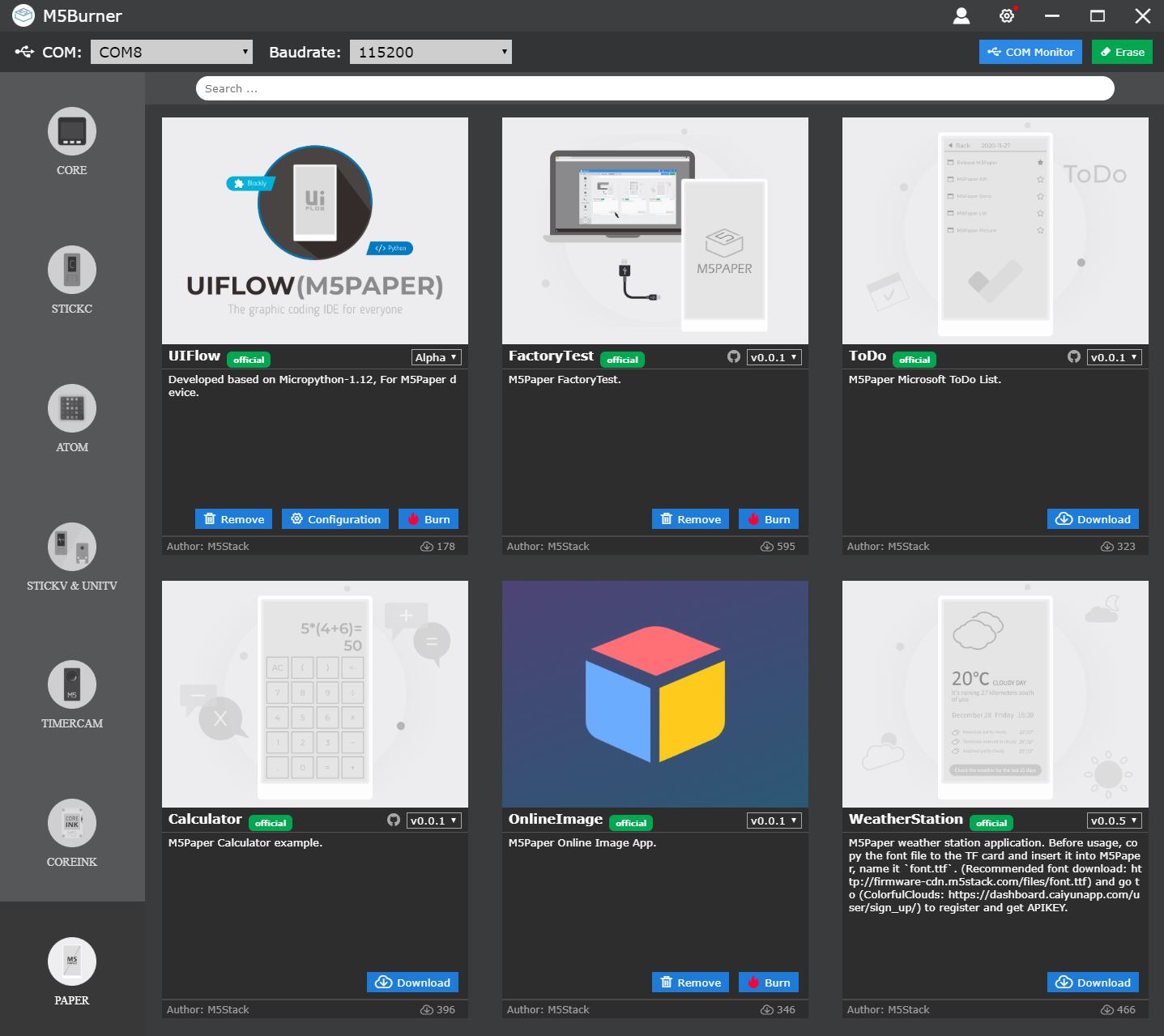Download the WeatherStation firmware
Image resolution: width=1164 pixels, height=1036 pixels.
pos(1093,983)
